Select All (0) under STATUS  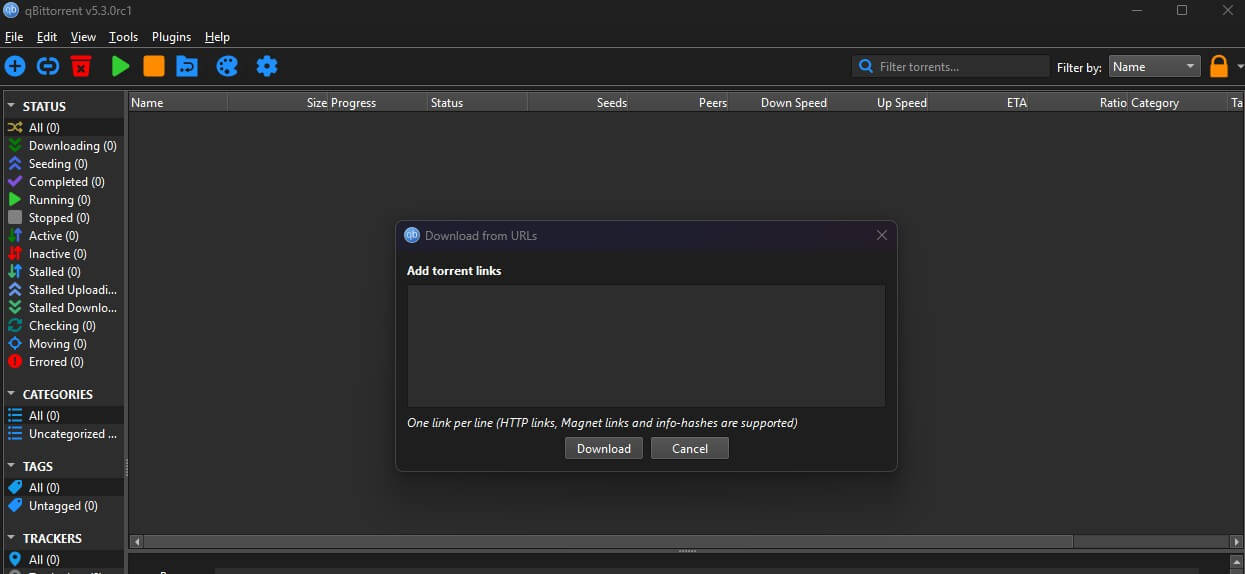(62, 128)
